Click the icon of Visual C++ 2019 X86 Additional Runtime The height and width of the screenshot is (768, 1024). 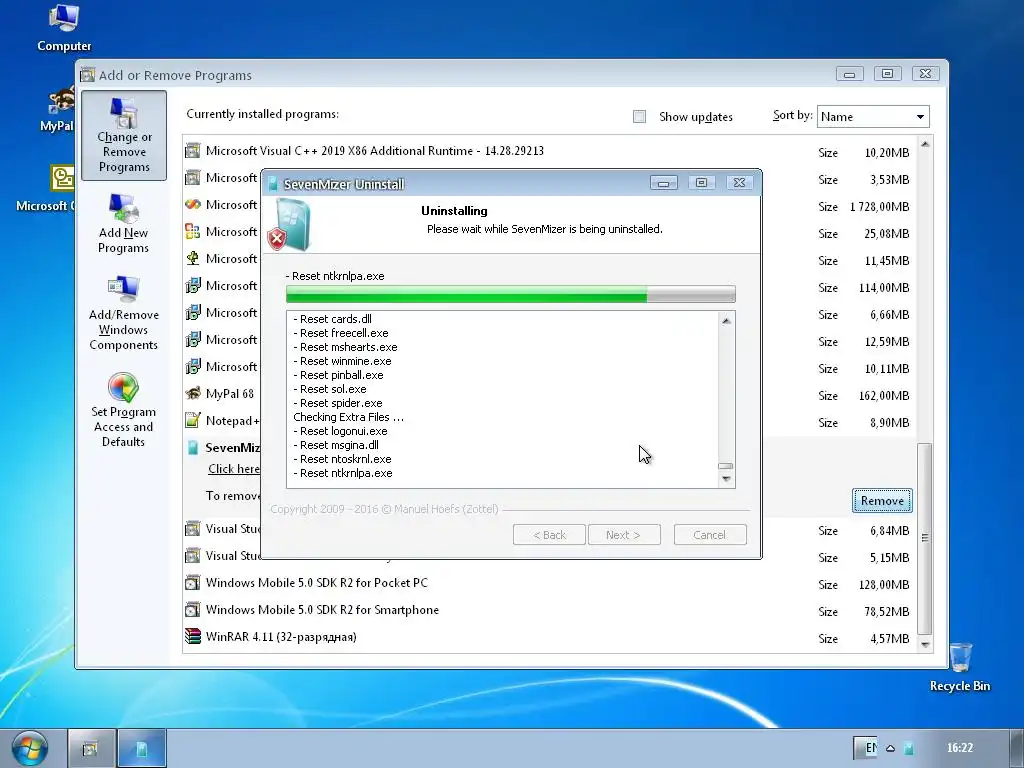[192, 151]
